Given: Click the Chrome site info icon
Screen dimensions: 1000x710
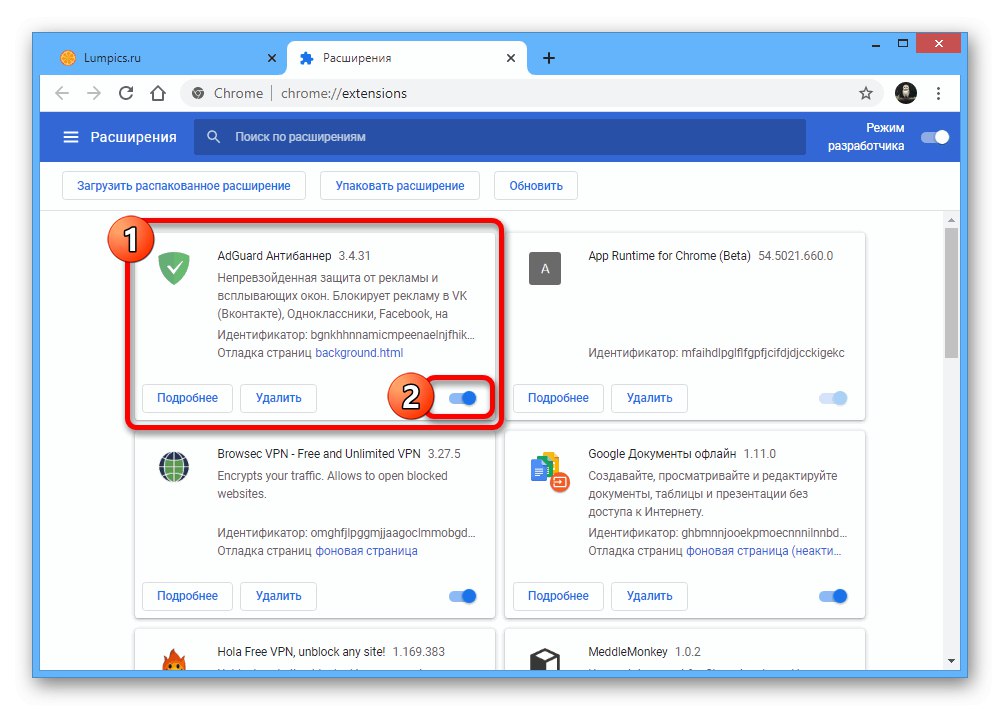Looking at the screenshot, I should 198,93.
